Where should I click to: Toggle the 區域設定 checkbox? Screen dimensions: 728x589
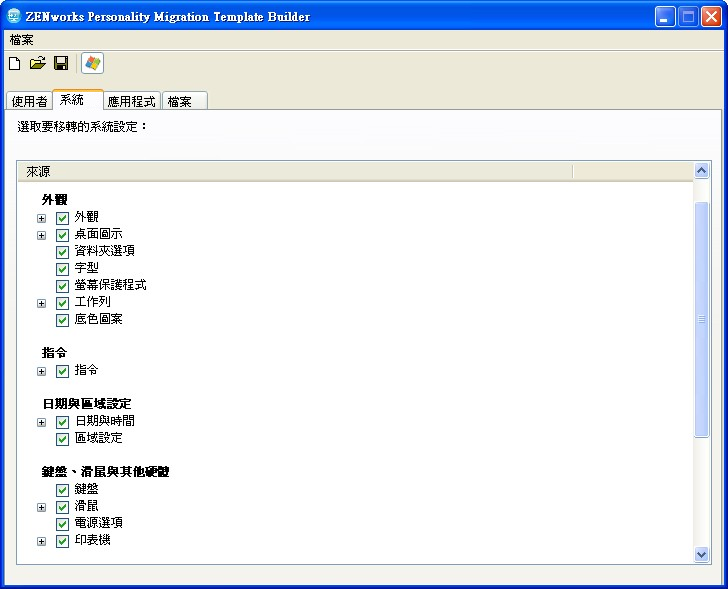pos(62,439)
